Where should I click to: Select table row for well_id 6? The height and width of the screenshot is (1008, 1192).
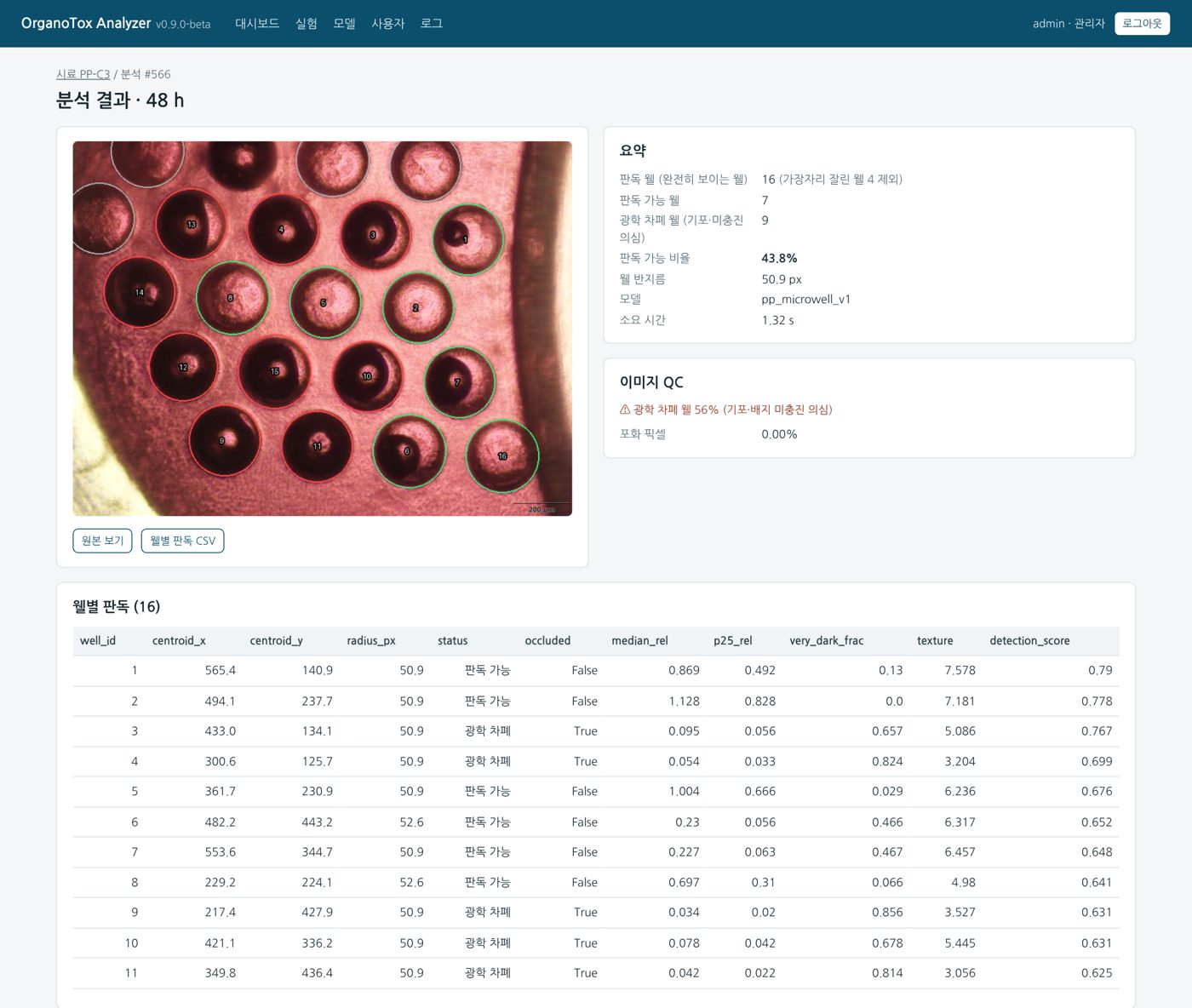coord(596,822)
